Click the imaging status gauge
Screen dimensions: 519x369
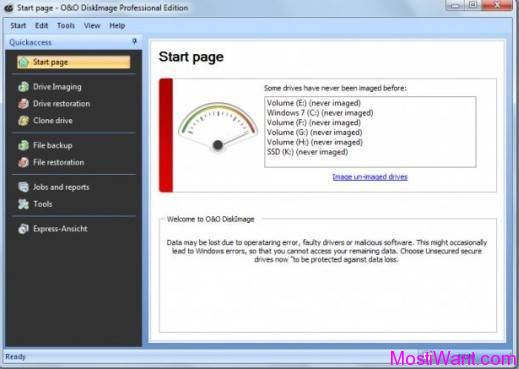tap(218, 127)
